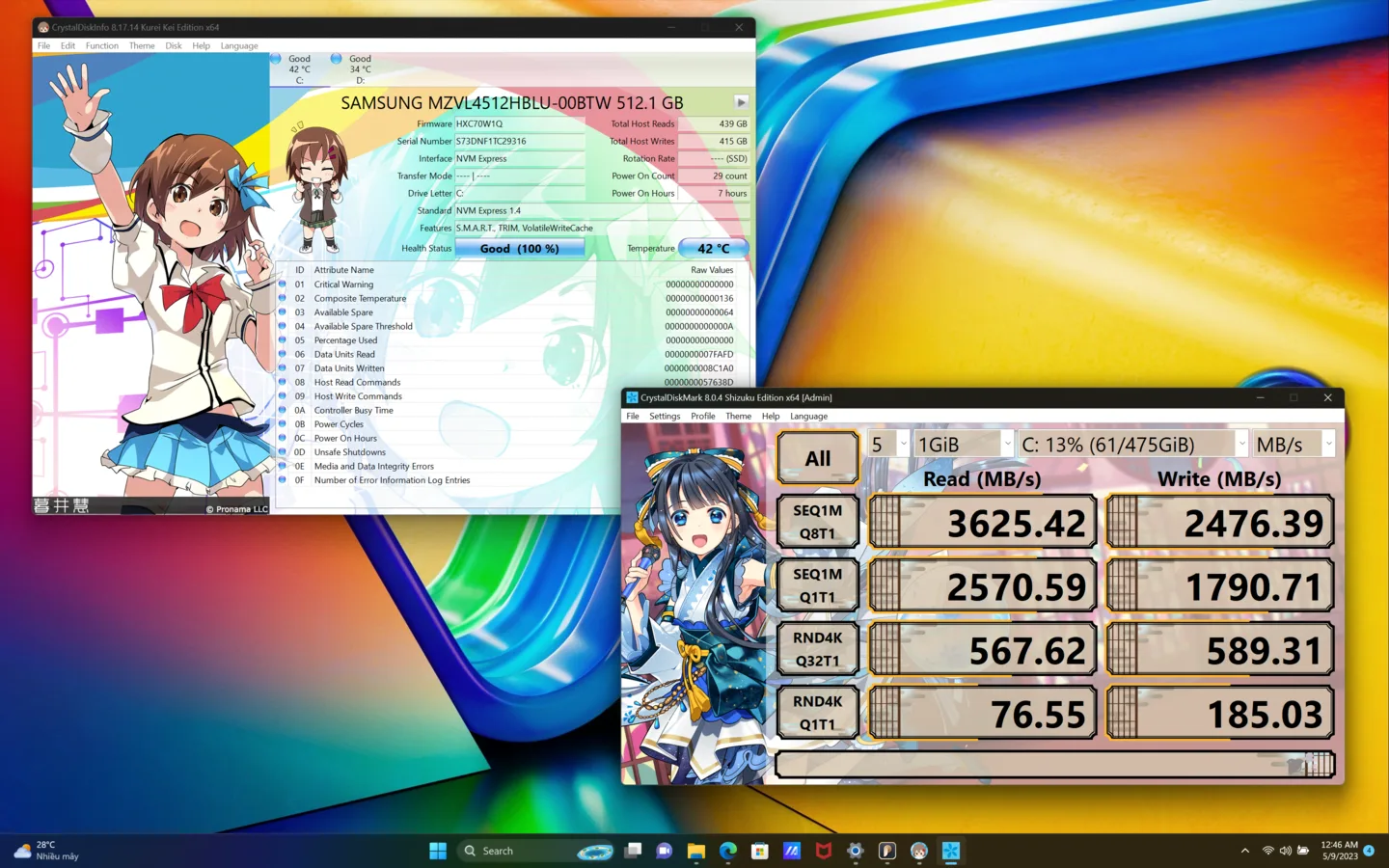Run all benchmarks with All button
The image size is (1389, 868).
[817, 458]
